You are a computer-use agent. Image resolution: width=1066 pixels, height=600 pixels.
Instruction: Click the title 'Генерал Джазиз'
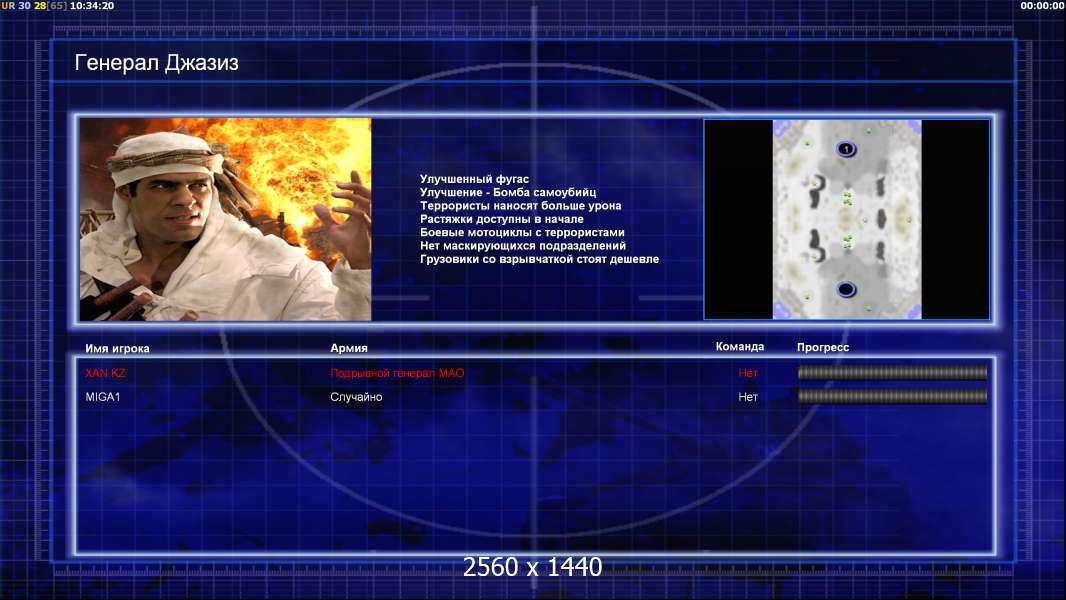tap(156, 63)
